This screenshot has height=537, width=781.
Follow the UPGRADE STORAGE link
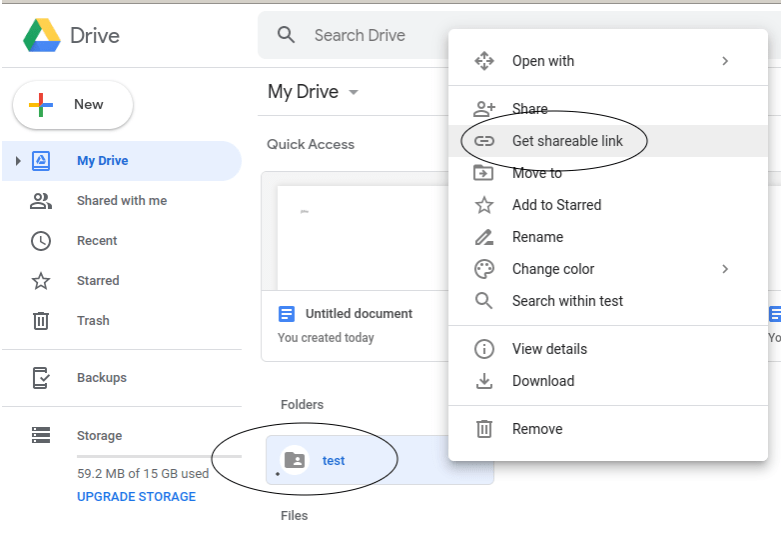point(136,497)
